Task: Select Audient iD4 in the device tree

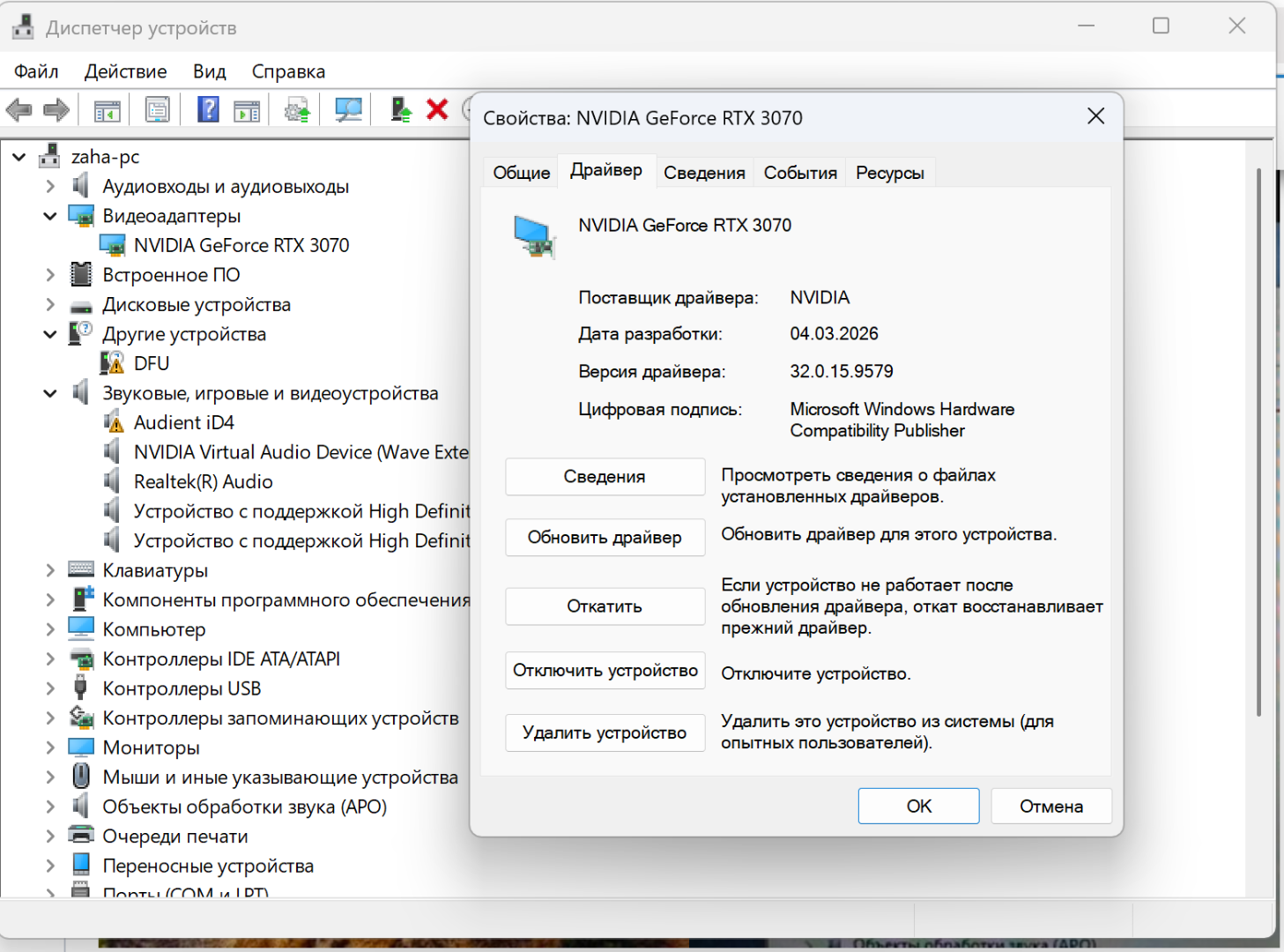Action: point(183,422)
